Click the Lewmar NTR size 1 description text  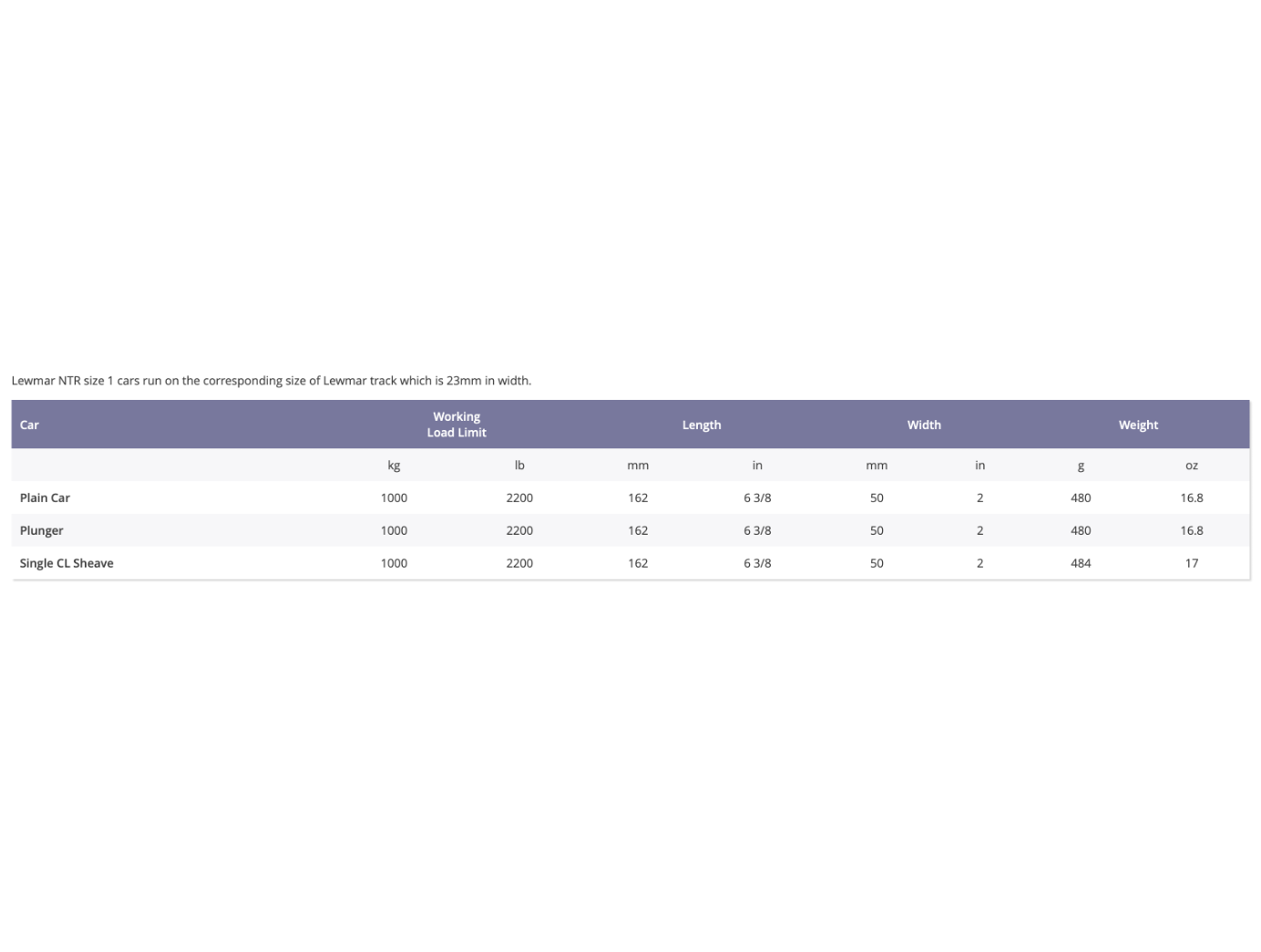click(271, 381)
